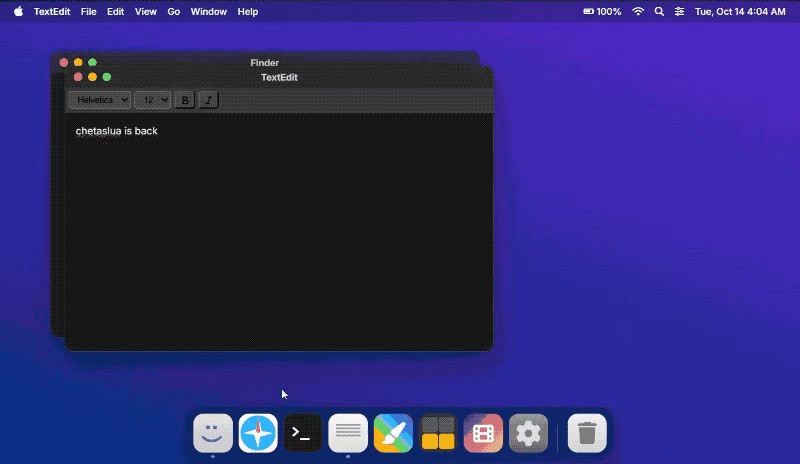Open System Settings gear in dock
The width and height of the screenshot is (800, 464).
(528, 433)
